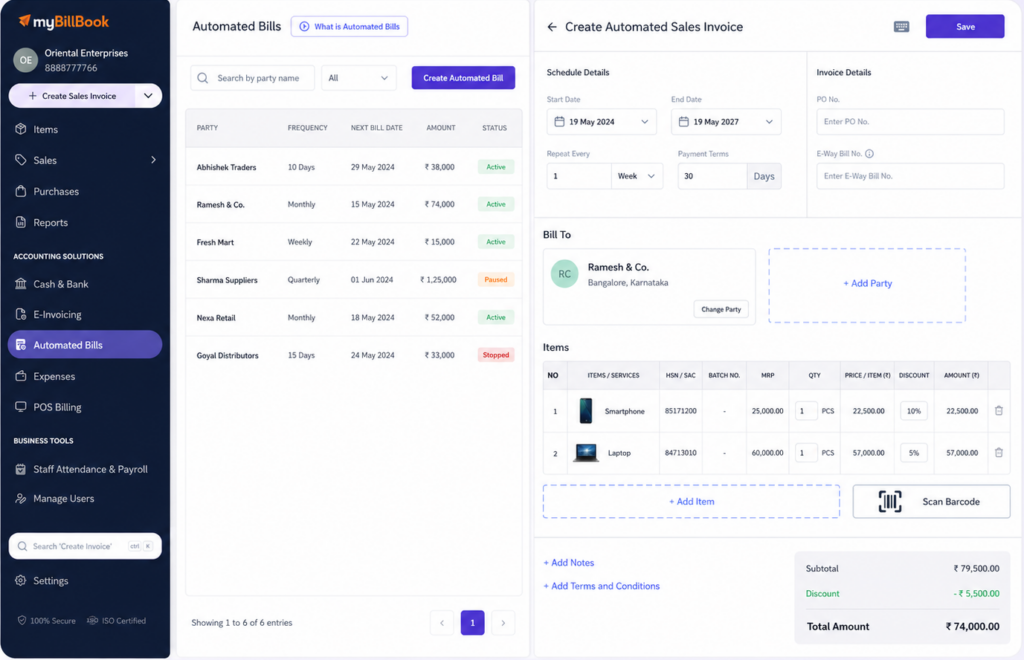The height and width of the screenshot is (660, 1024).
Task: Click the Add Party box
Action: [x=867, y=284]
